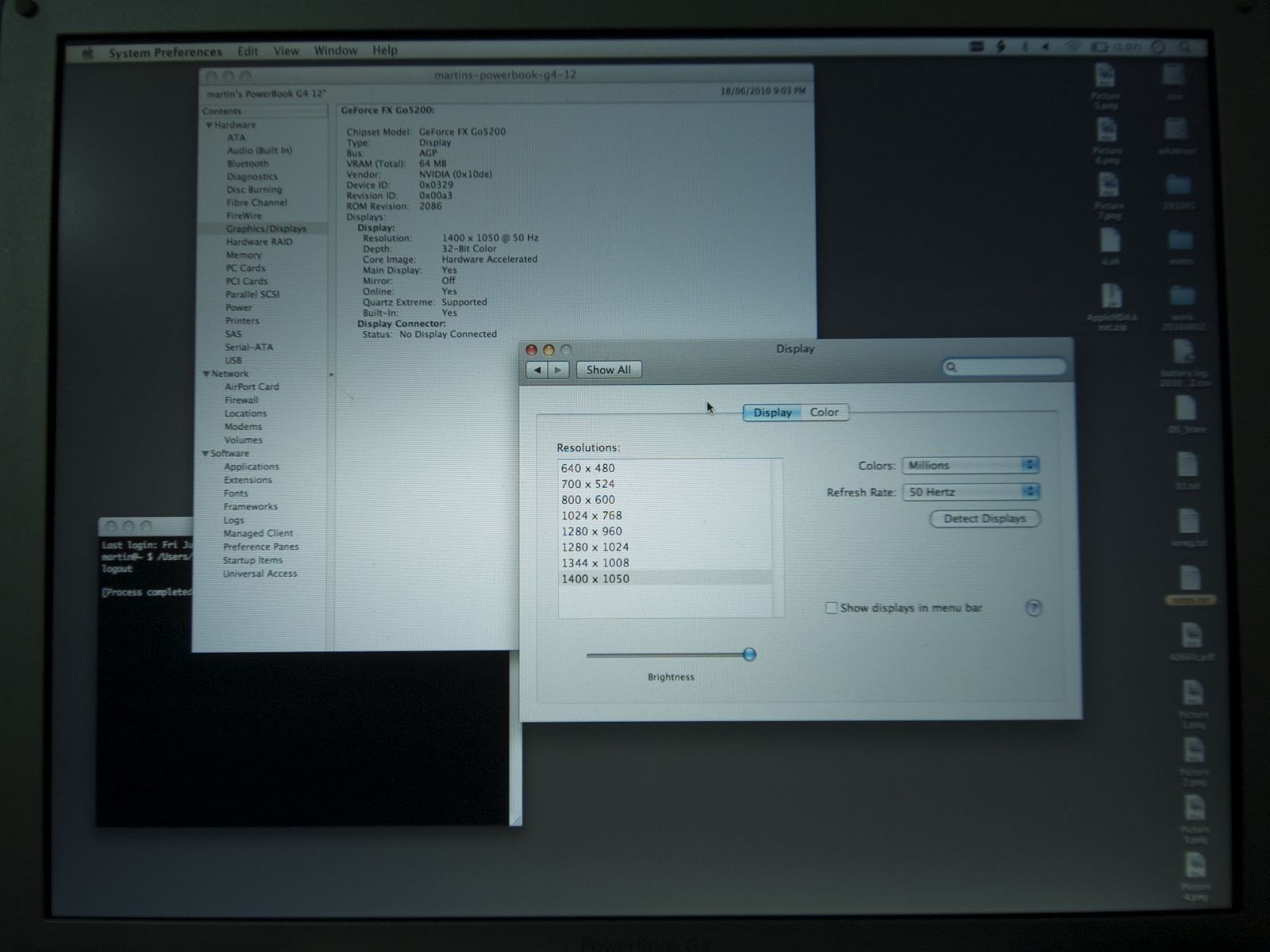The image size is (1270, 952).
Task: Select Bluetooth in System Profiler sidebar
Action: click(x=248, y=164)
